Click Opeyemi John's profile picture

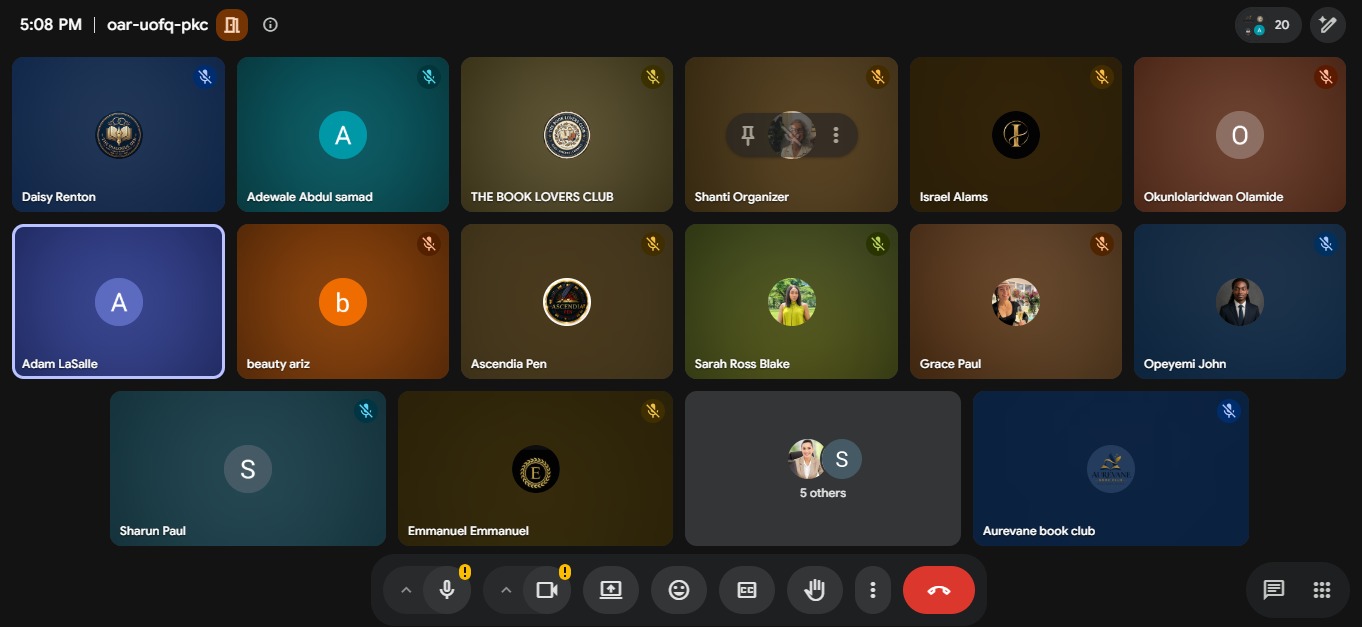(x=1240, y=302)
